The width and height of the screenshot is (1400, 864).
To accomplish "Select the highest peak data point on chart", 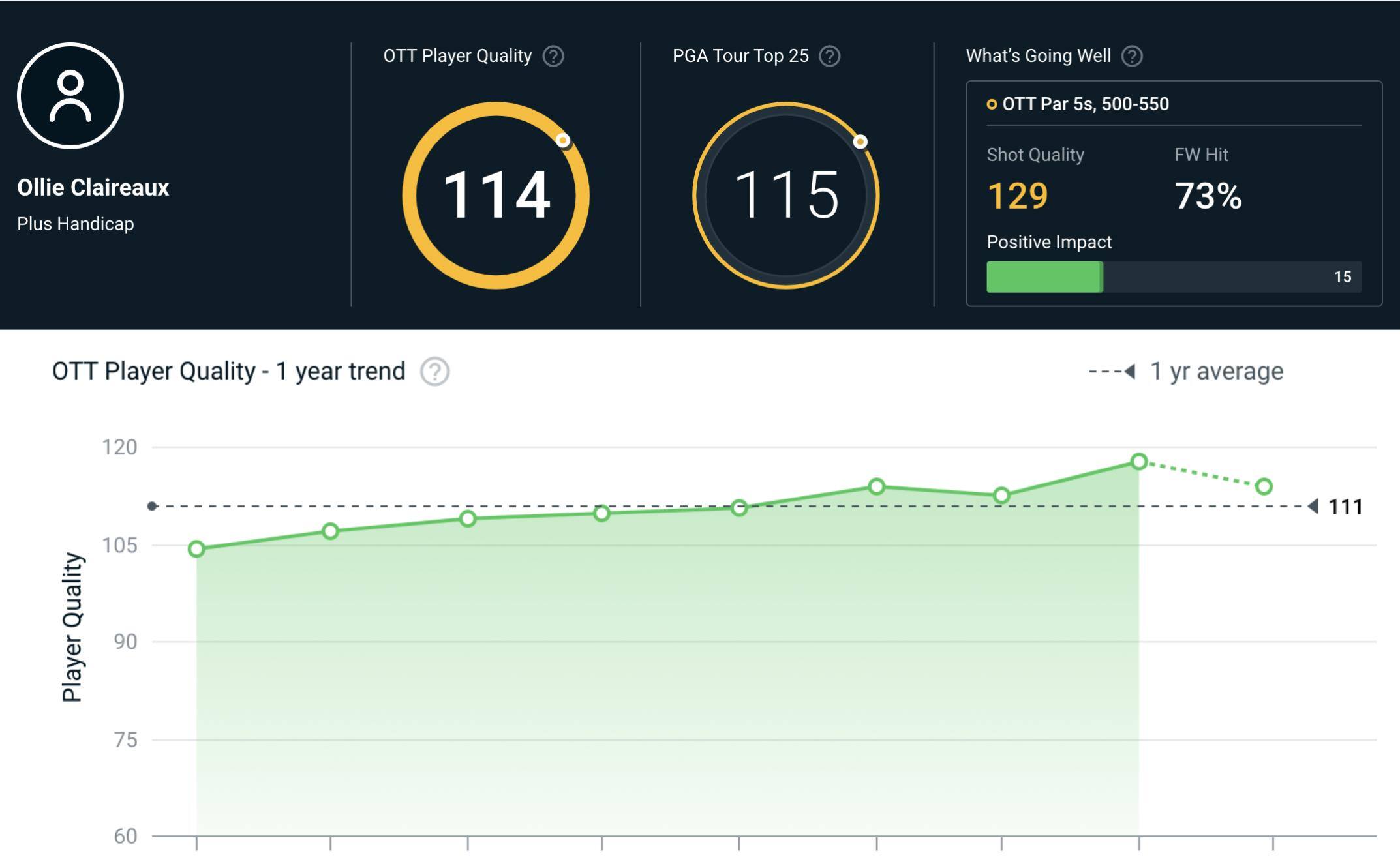I will (1139, 462).
